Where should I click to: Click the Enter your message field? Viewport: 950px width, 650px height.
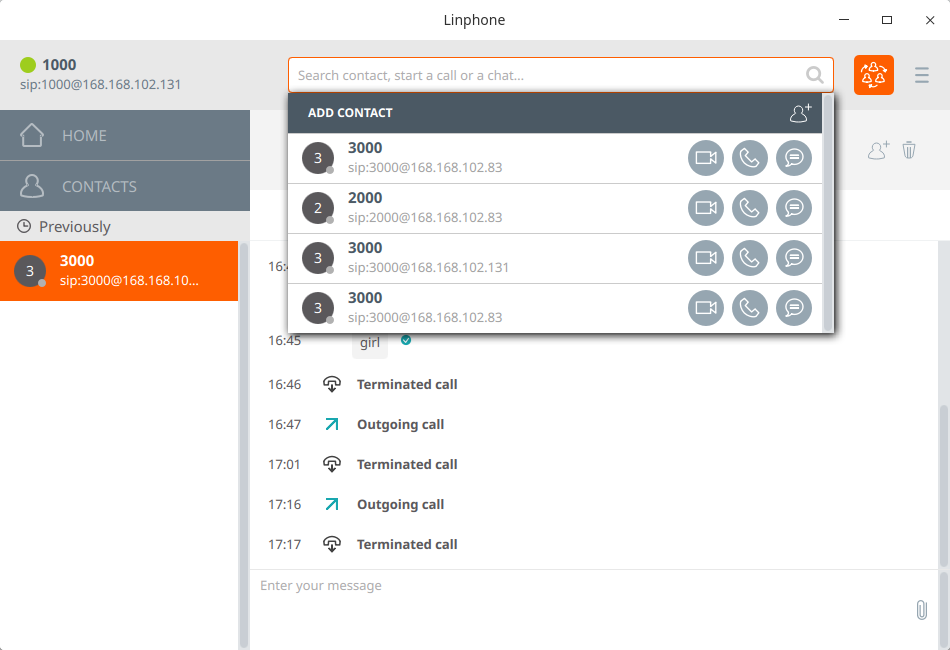(x=580, y=586)
